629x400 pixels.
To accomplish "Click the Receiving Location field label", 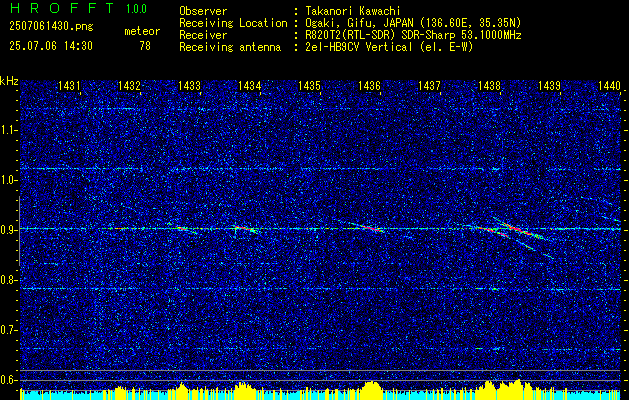I will click(x=233, y=23).
